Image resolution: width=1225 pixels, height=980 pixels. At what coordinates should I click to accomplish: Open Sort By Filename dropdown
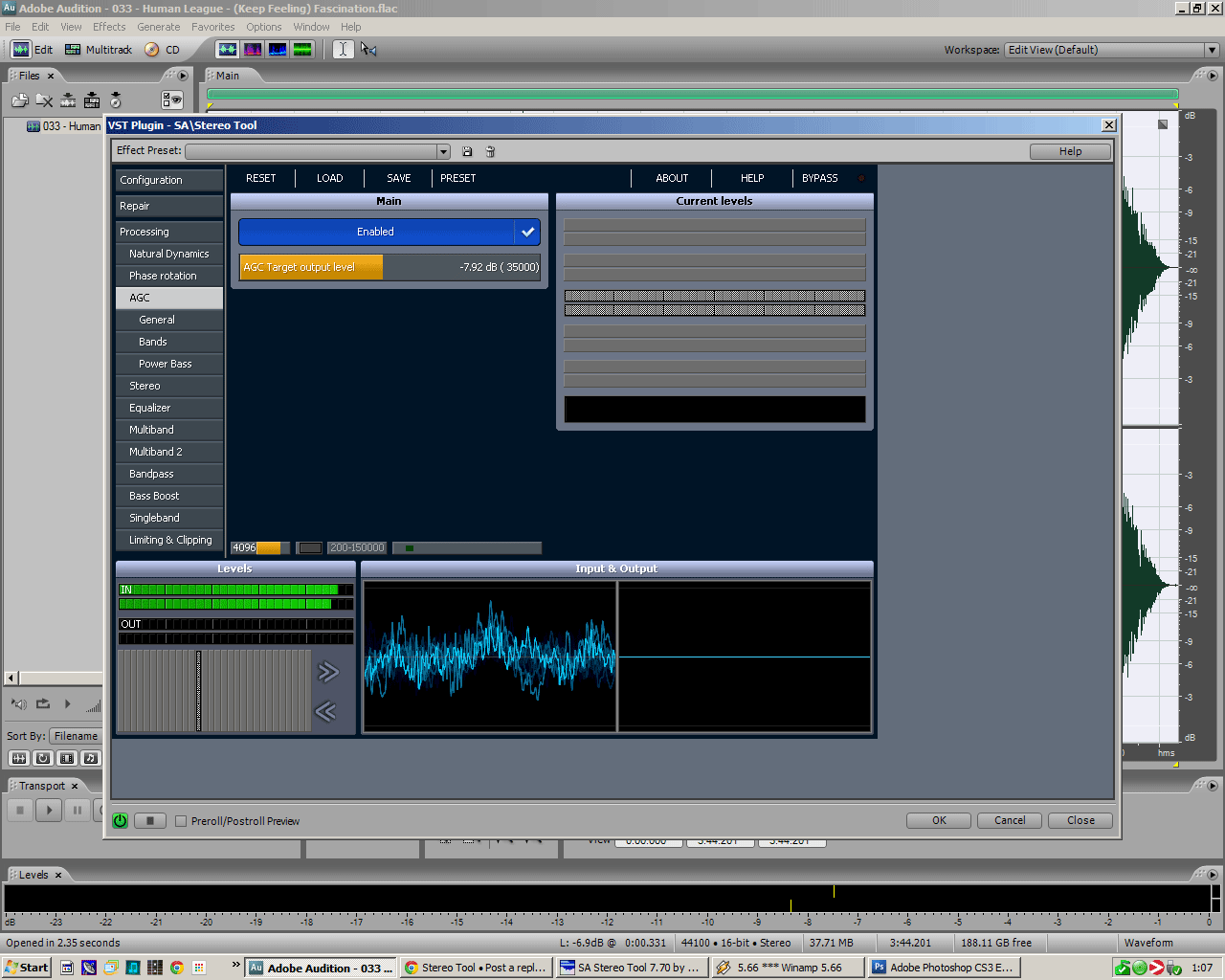[75, 736]
